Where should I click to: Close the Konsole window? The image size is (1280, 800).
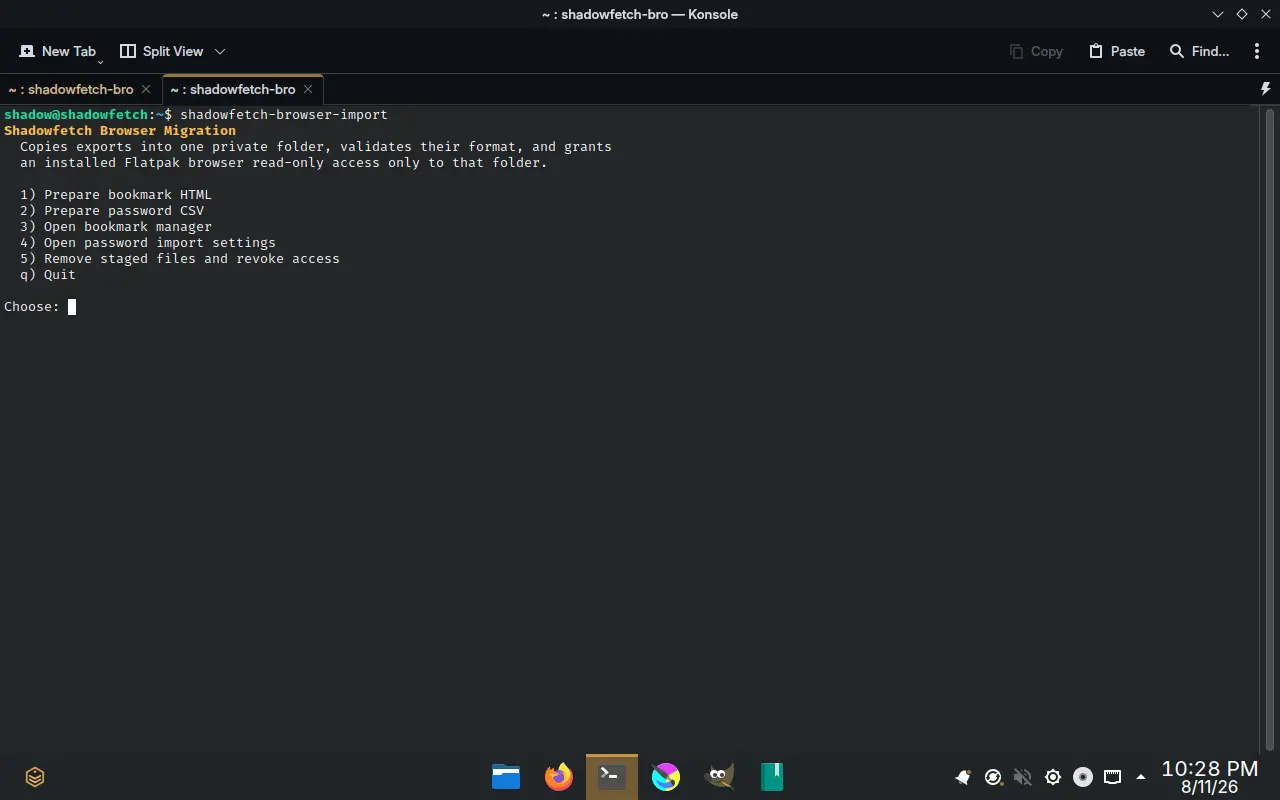[1265, 14]
